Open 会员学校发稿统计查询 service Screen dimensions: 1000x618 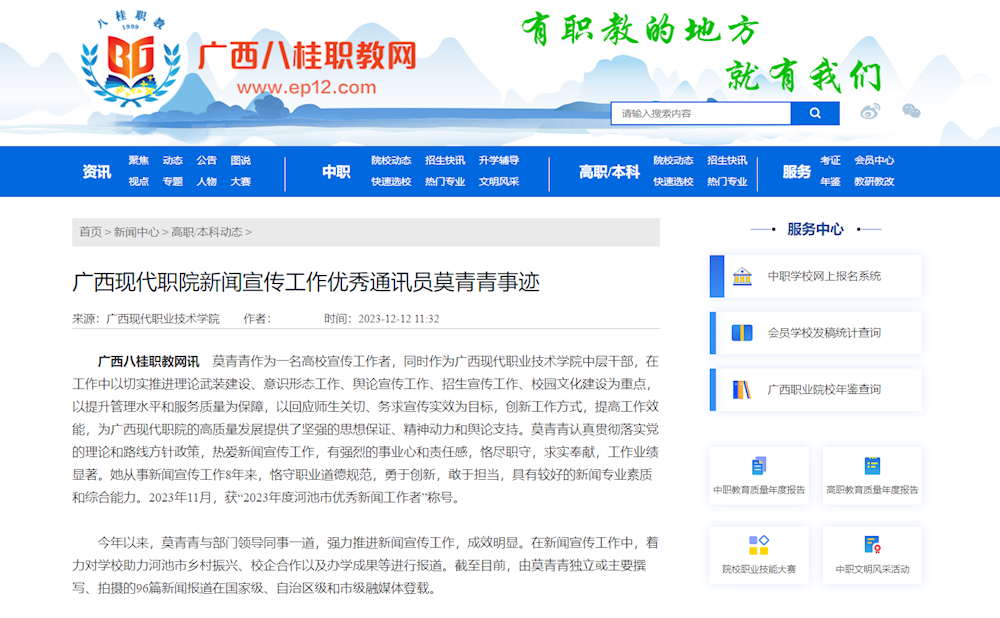[x=815, y=333]
